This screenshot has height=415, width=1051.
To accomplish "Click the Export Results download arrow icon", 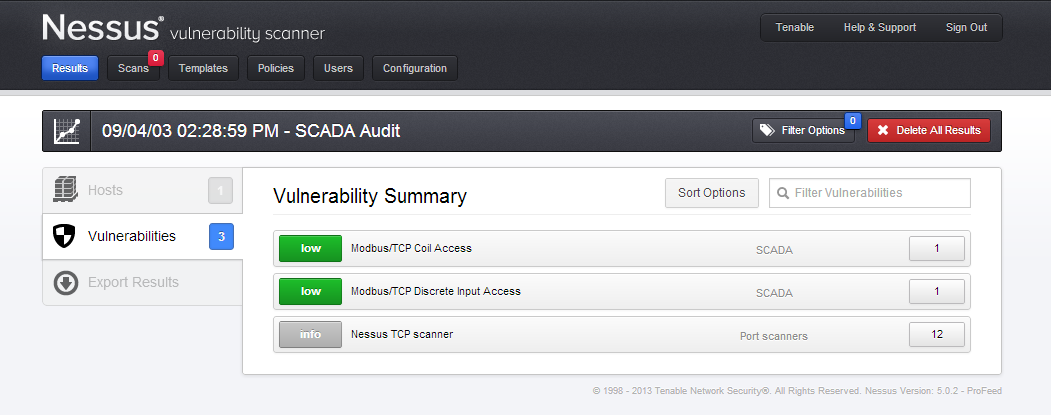I will click(66, 282).
